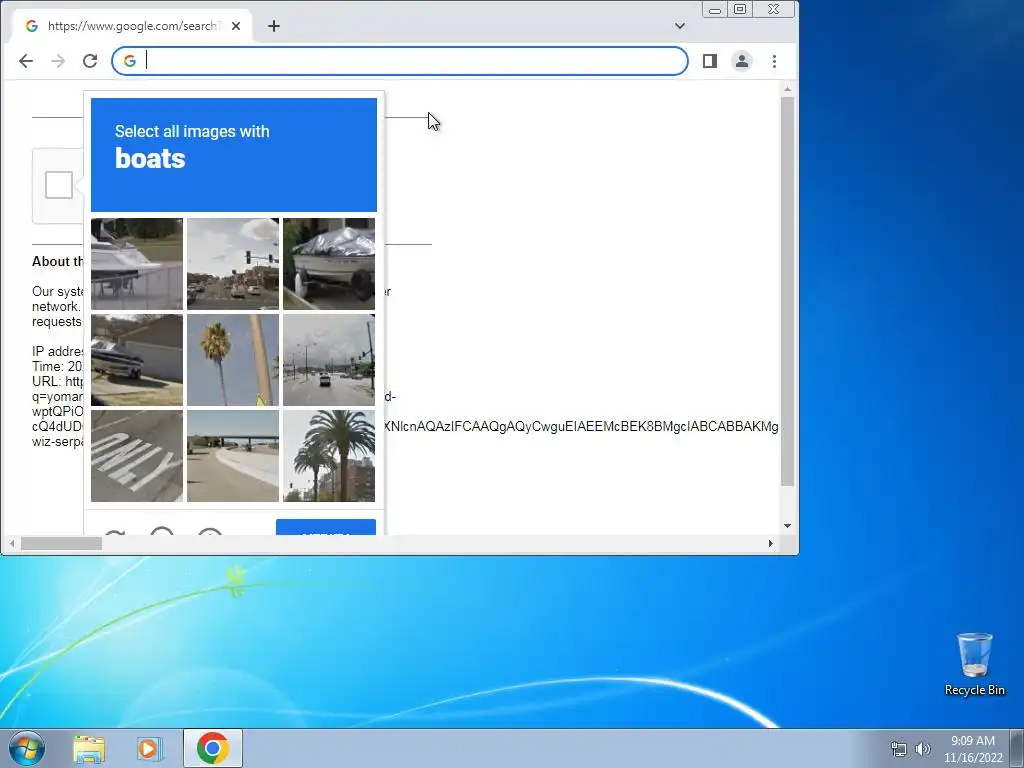This screenshot has height=768, width=1024.
Task: Click the bold 'About th' heading text
Action: coord(57,261)
